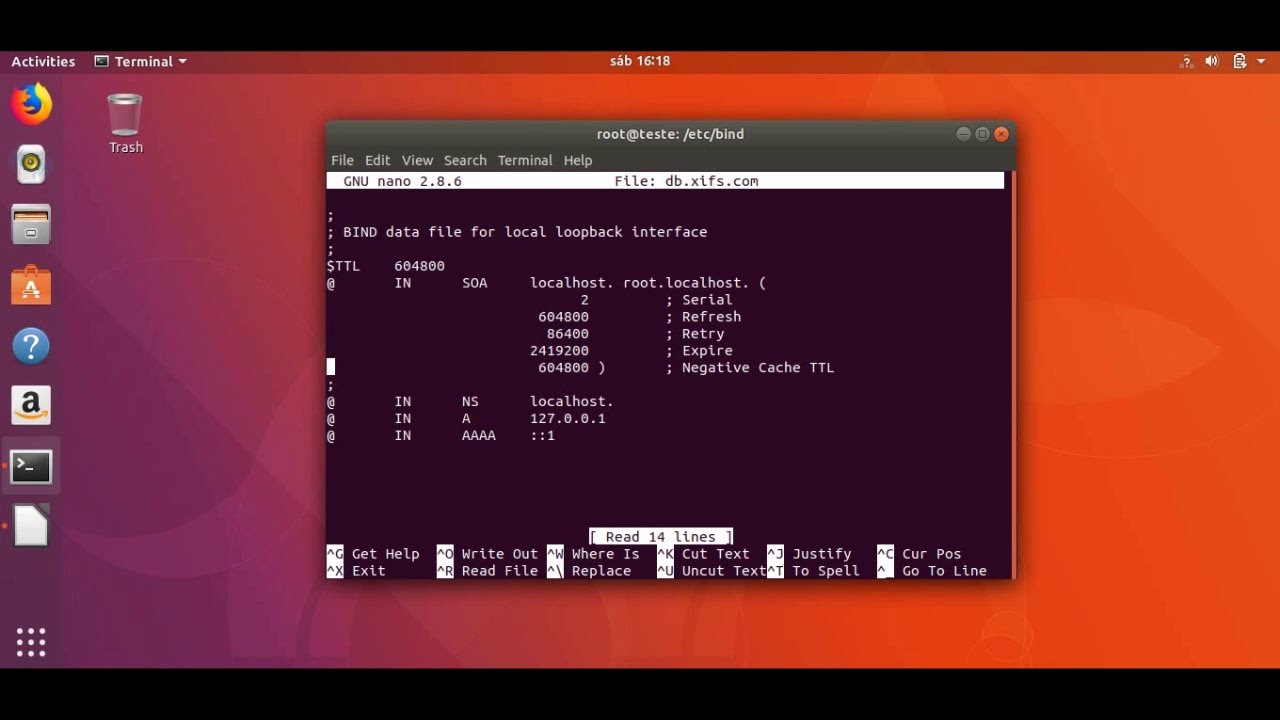Maximize the terminal window
Image resolution: width=1280 pixels, height=720 pixels.
(x=982, y=134)
